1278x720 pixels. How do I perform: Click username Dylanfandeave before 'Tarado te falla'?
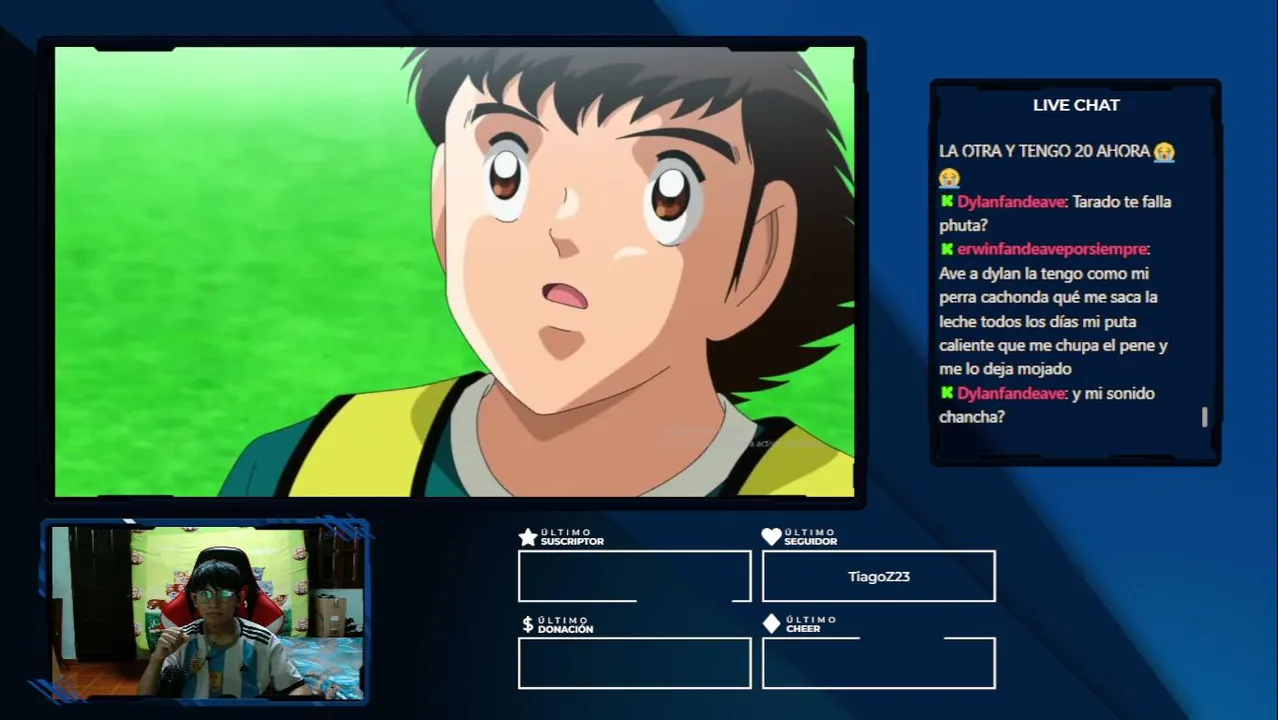(1011, 202)
